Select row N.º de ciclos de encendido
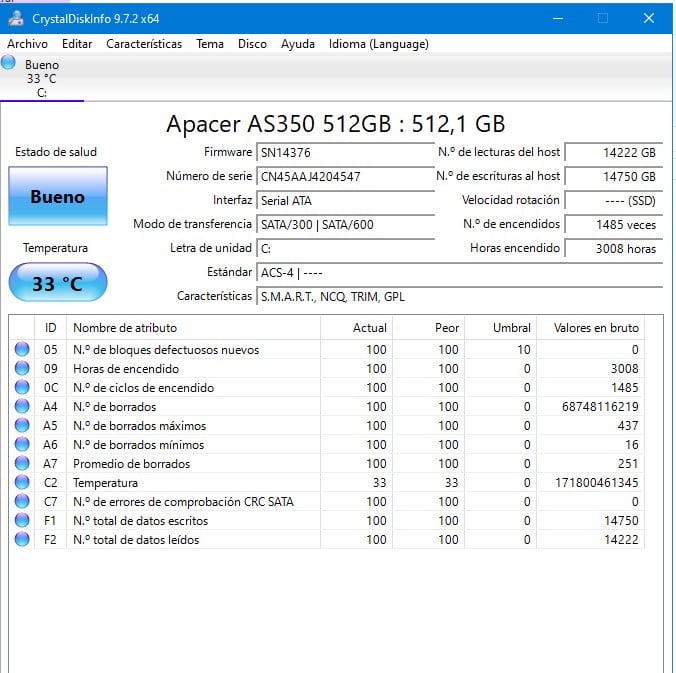Image resolution: width=676 pixels, height=673 pixels. click(327, 388)
